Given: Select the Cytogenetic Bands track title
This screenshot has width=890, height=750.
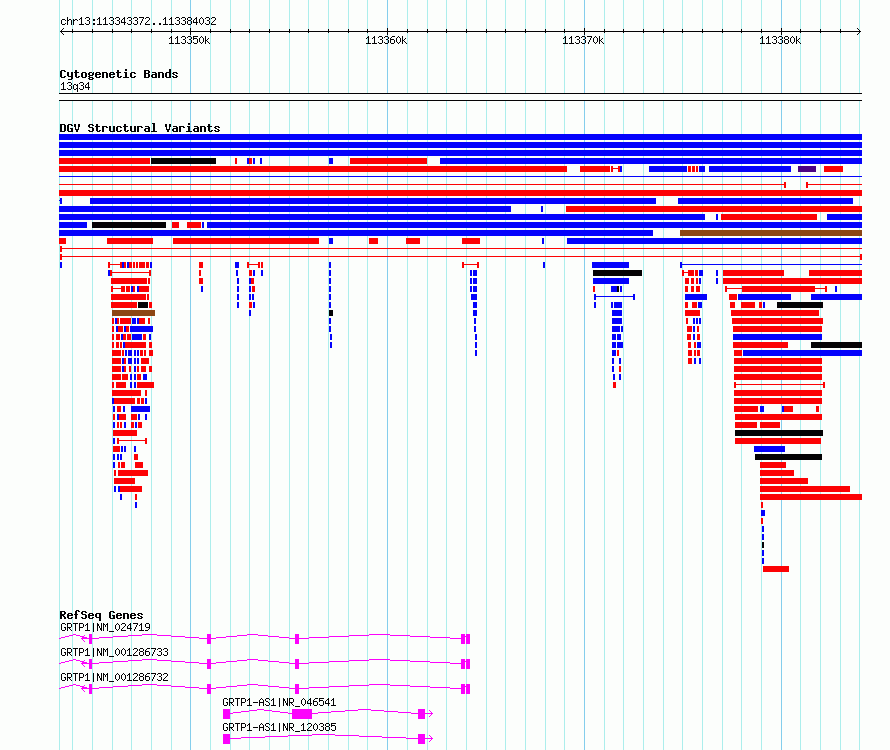Looking at the screenshot, I should tap(119, 74).
